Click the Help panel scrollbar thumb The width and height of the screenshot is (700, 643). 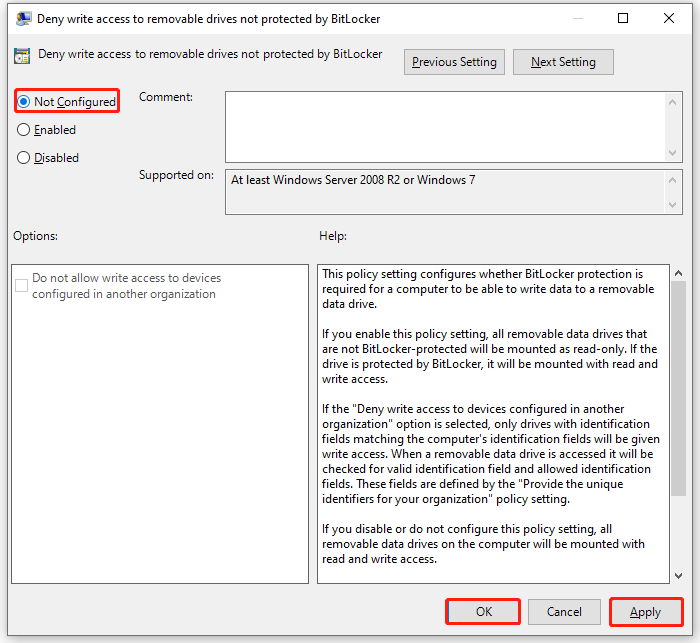tap(678, 388)
